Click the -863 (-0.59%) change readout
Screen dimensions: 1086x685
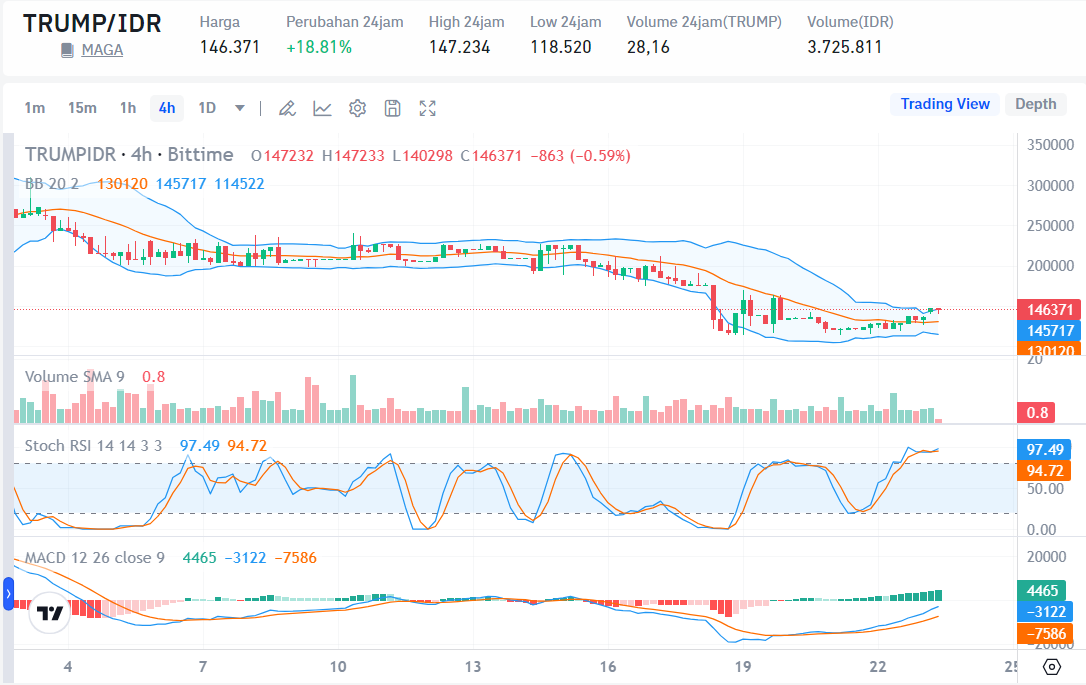(x=580, y=155)
